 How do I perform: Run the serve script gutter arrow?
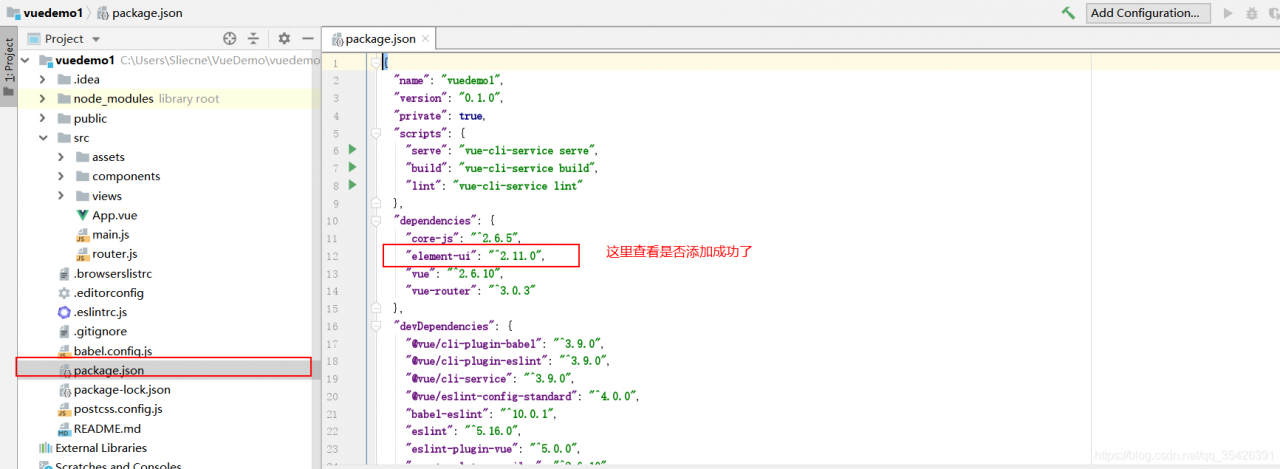pyautogui.click(x=352, y=150)
